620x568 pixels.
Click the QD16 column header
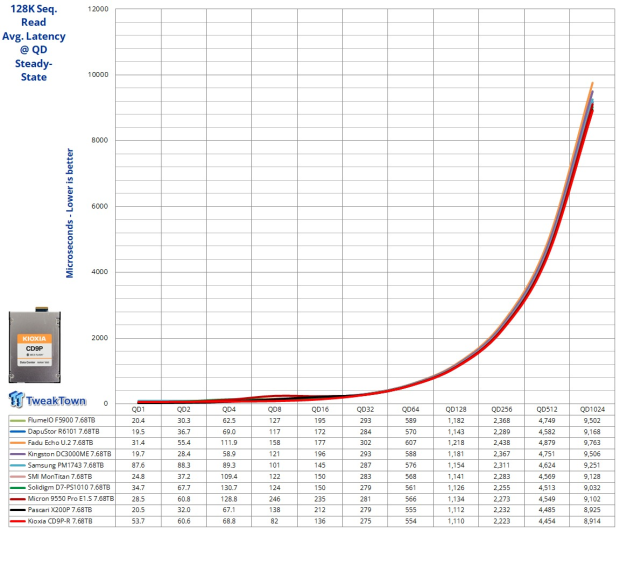320,409
